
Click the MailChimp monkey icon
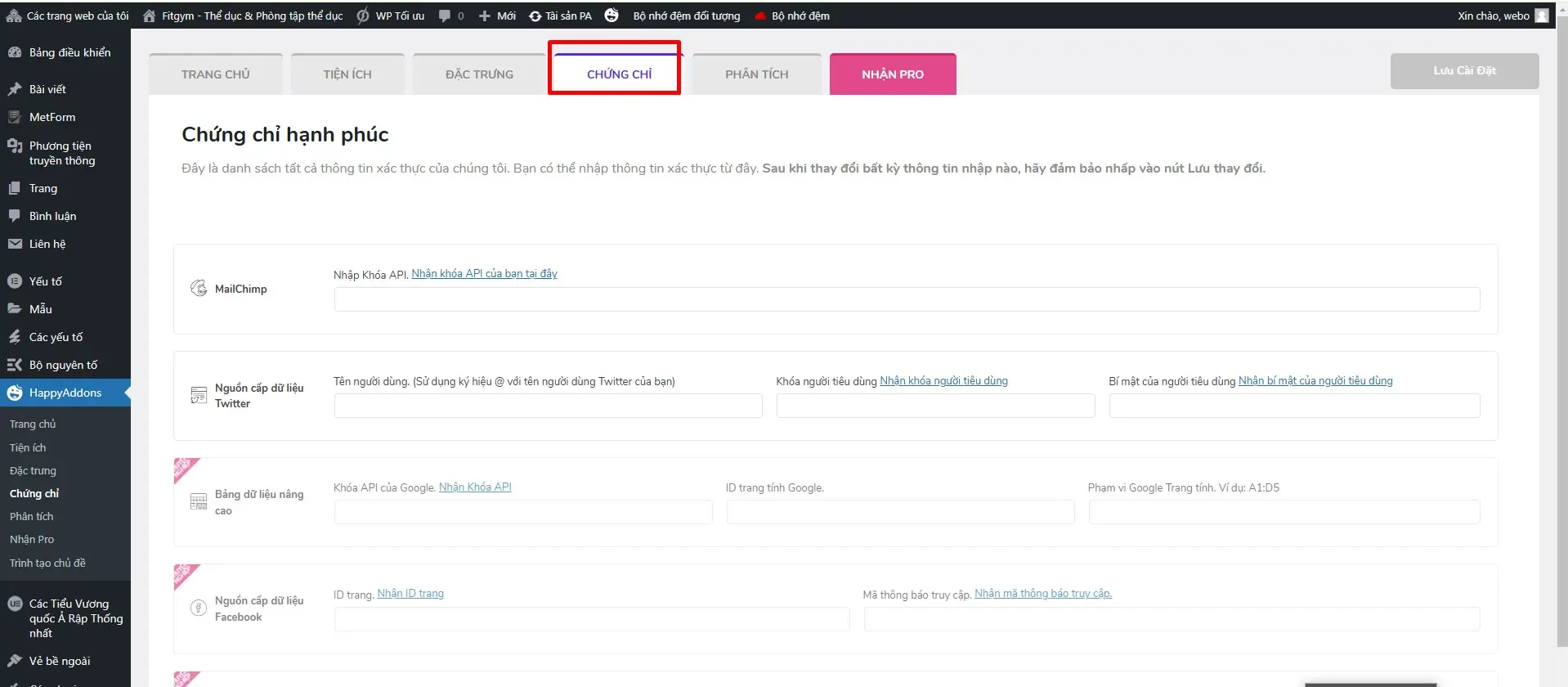tap(199, 288)
